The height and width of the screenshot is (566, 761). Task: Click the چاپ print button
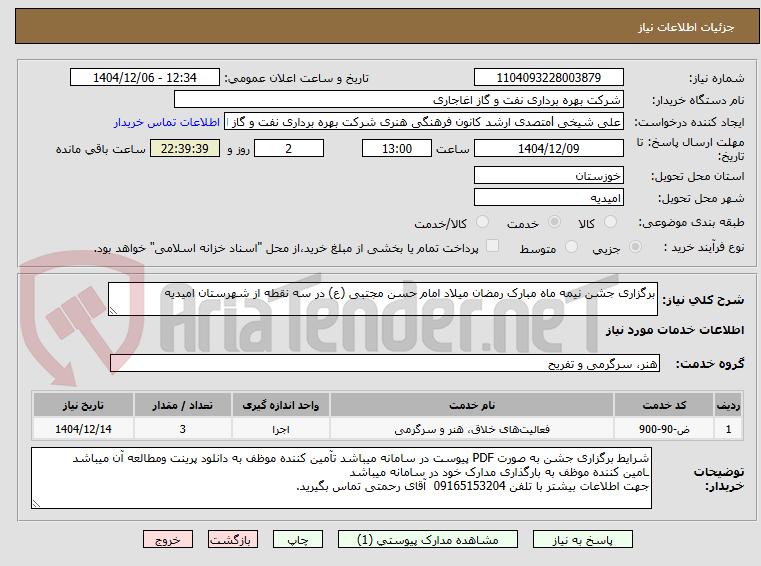(298, 539)
